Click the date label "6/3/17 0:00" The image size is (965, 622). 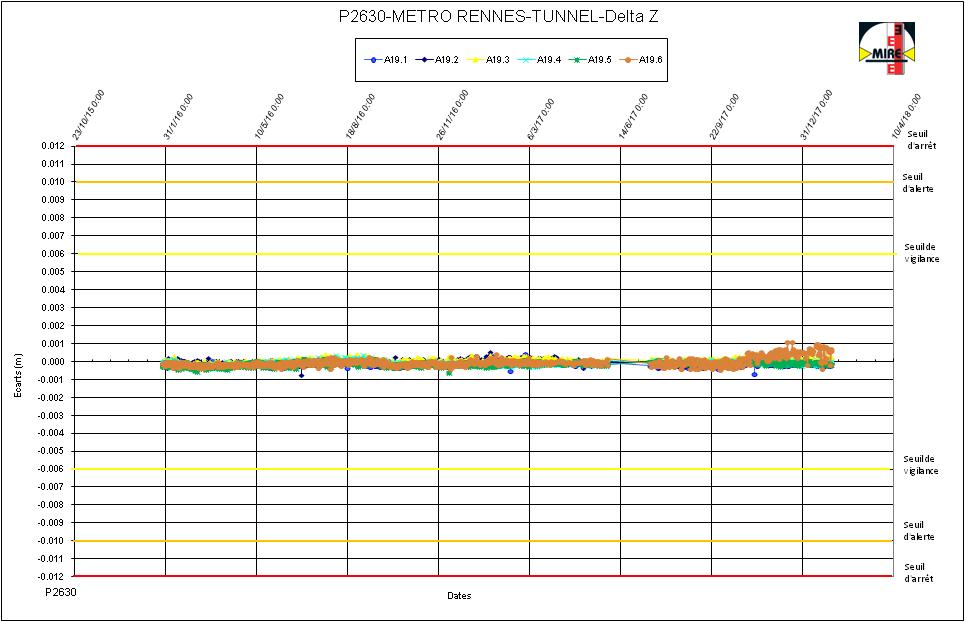tap(541, 119)
